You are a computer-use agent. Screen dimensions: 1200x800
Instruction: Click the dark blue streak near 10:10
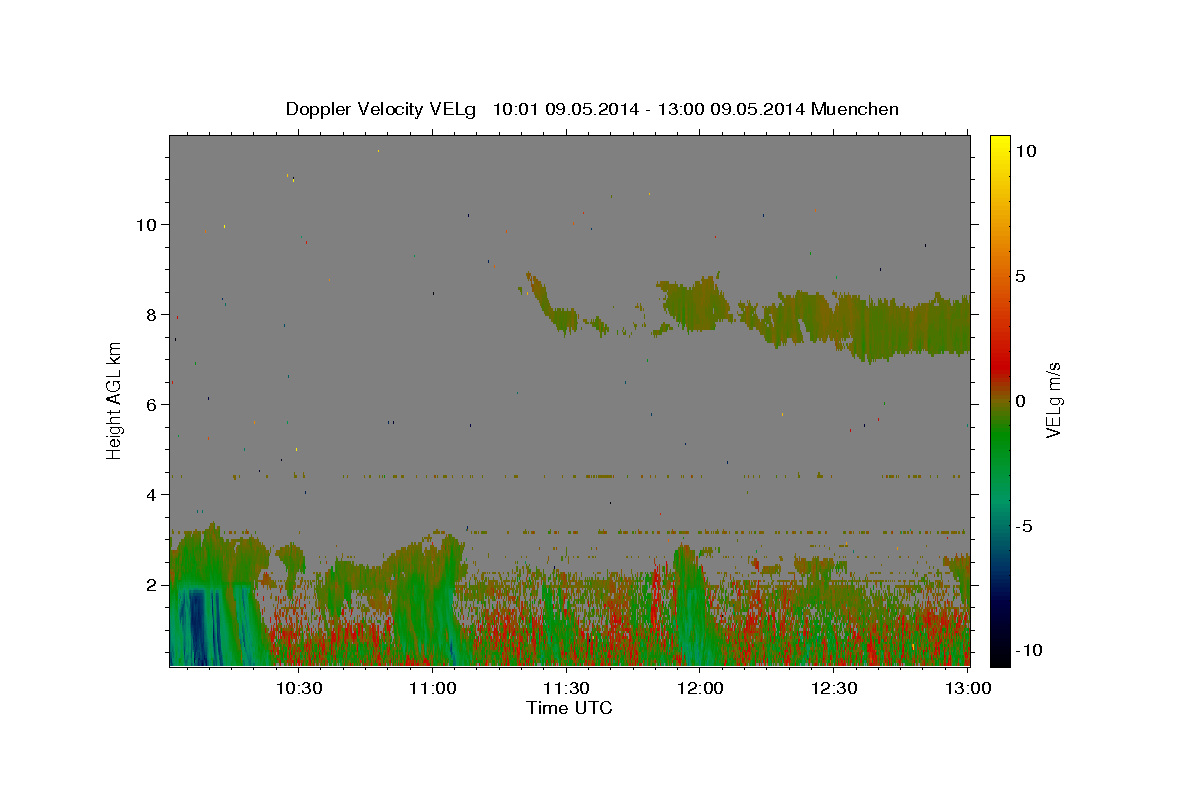click(197, 625)
